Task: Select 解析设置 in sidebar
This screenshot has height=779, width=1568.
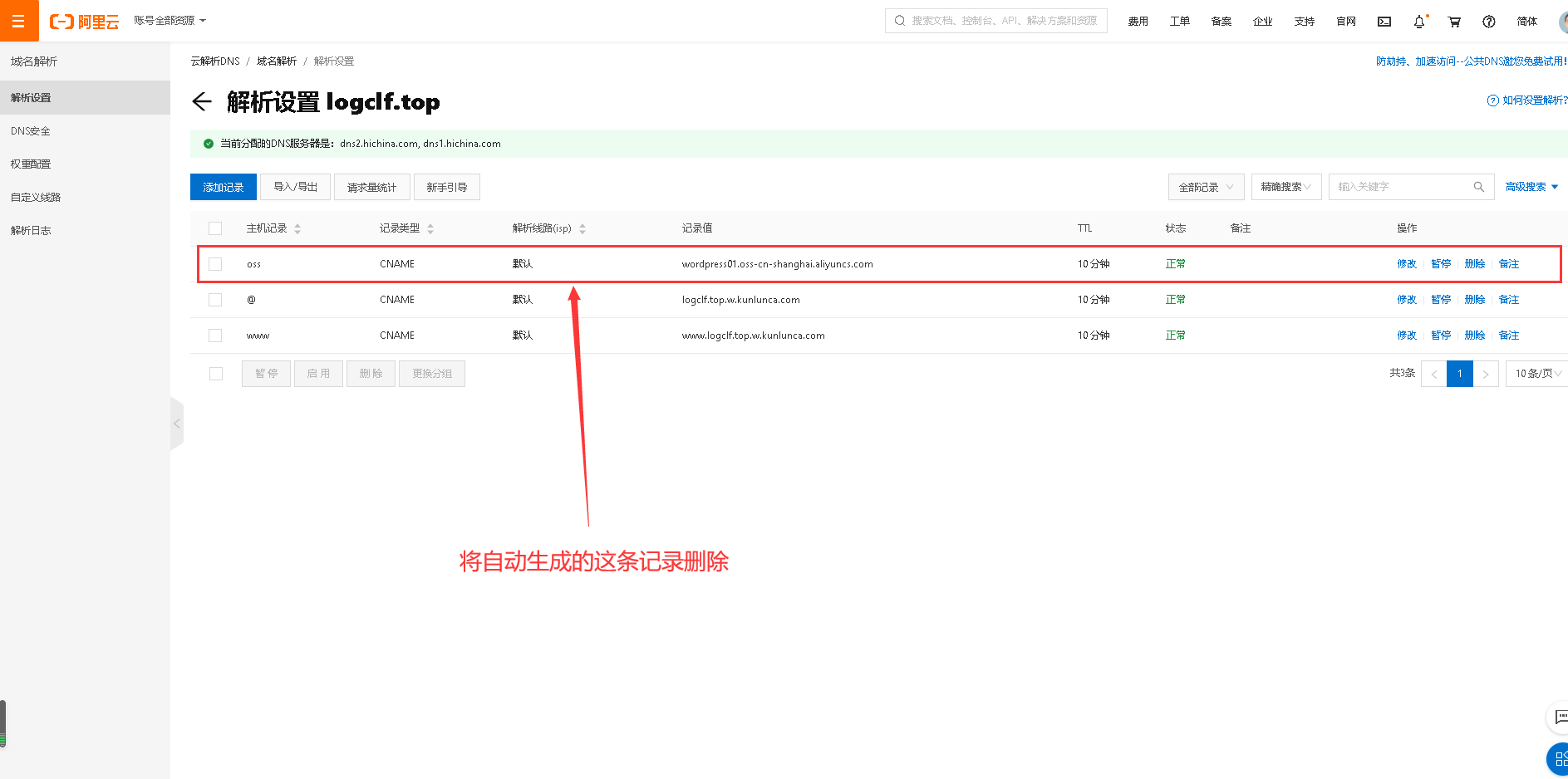Action: (x=85, y=97)
